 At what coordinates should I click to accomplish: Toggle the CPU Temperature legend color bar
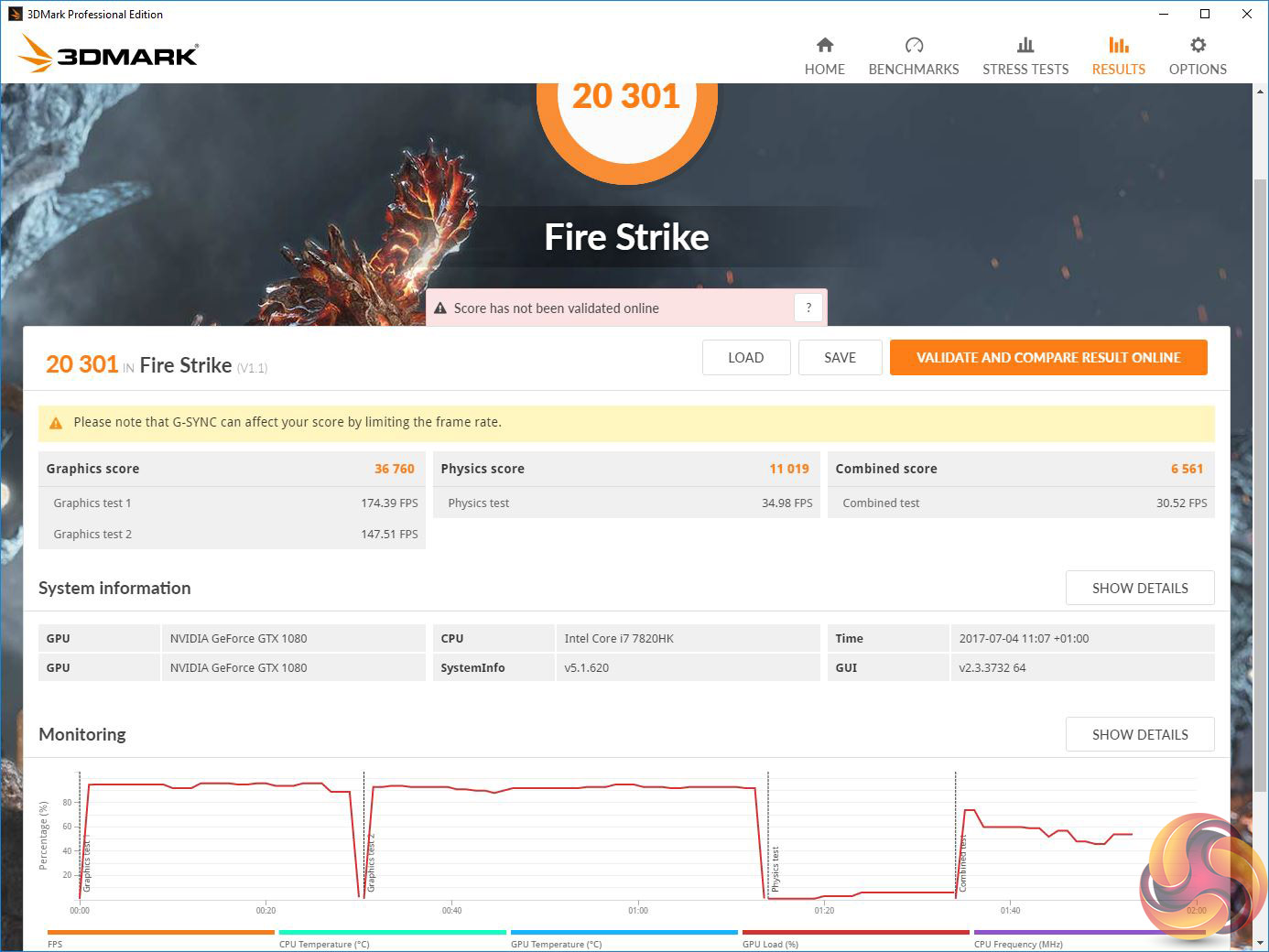click(x=393, y=933)
